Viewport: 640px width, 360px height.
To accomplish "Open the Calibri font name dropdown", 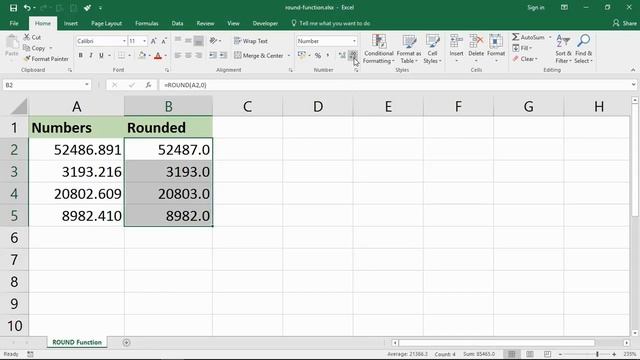I will [x=124, y=41].
